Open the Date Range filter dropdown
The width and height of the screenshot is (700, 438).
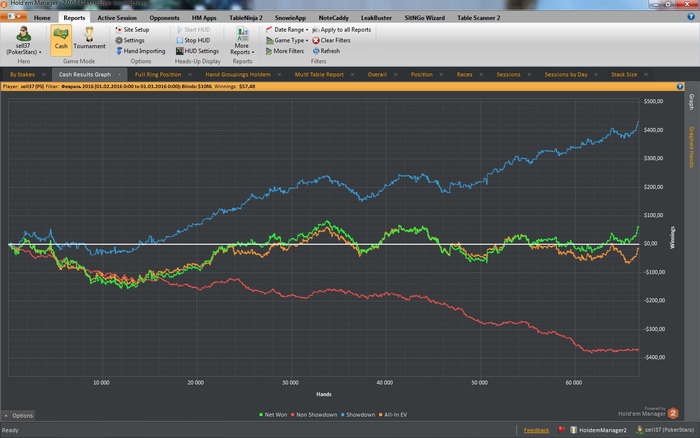(287, 29)
